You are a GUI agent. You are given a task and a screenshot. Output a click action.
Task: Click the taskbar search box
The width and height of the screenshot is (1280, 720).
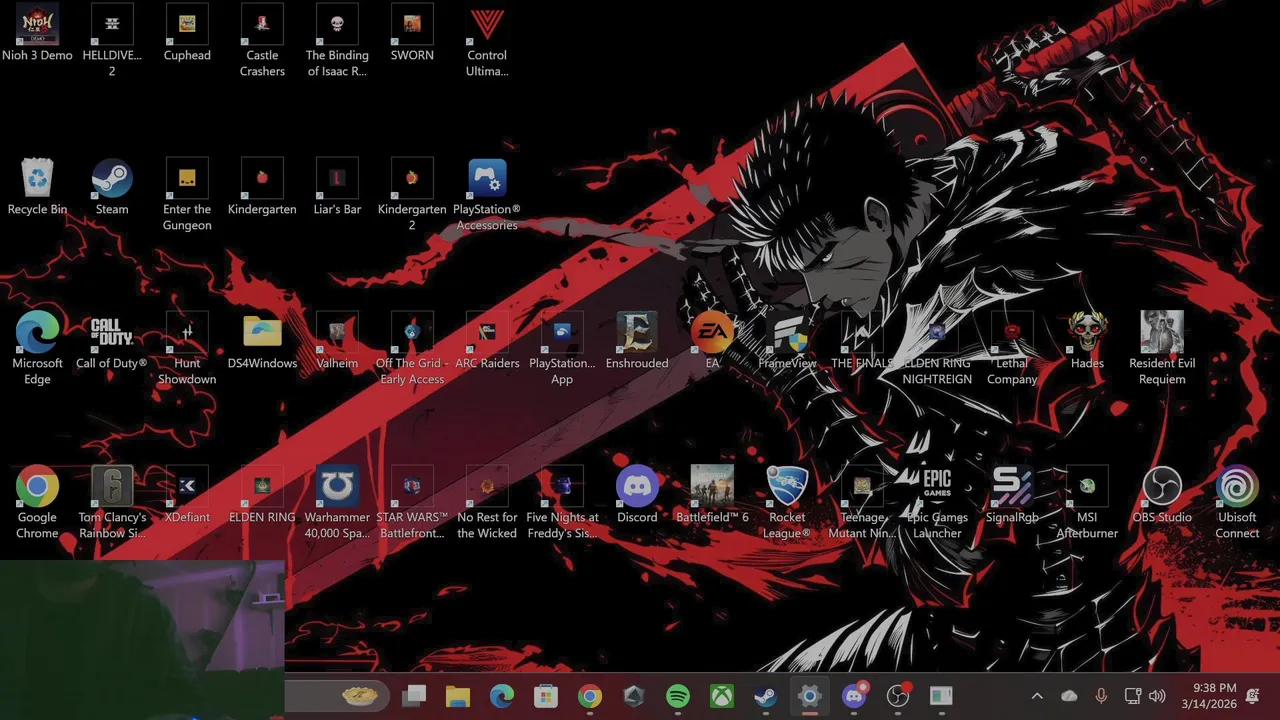coord(336,696)
